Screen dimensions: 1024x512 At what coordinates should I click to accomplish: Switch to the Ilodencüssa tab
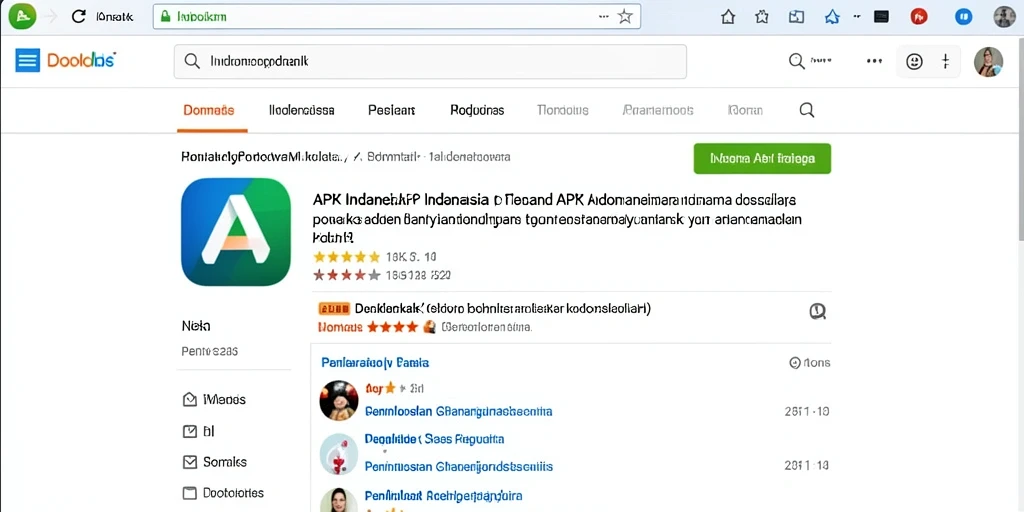click(x=302, y=110)
